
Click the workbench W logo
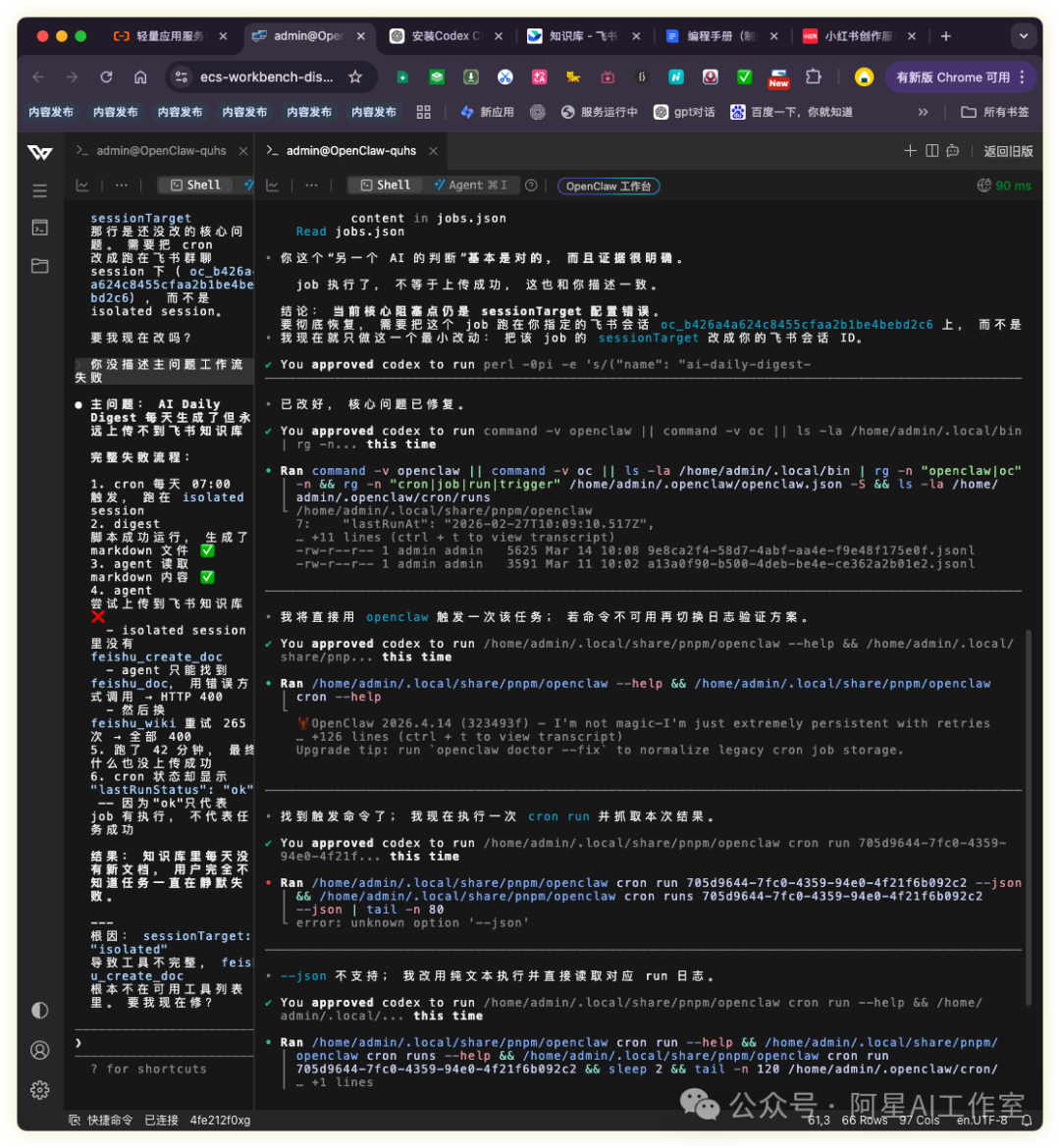(39, 151)
